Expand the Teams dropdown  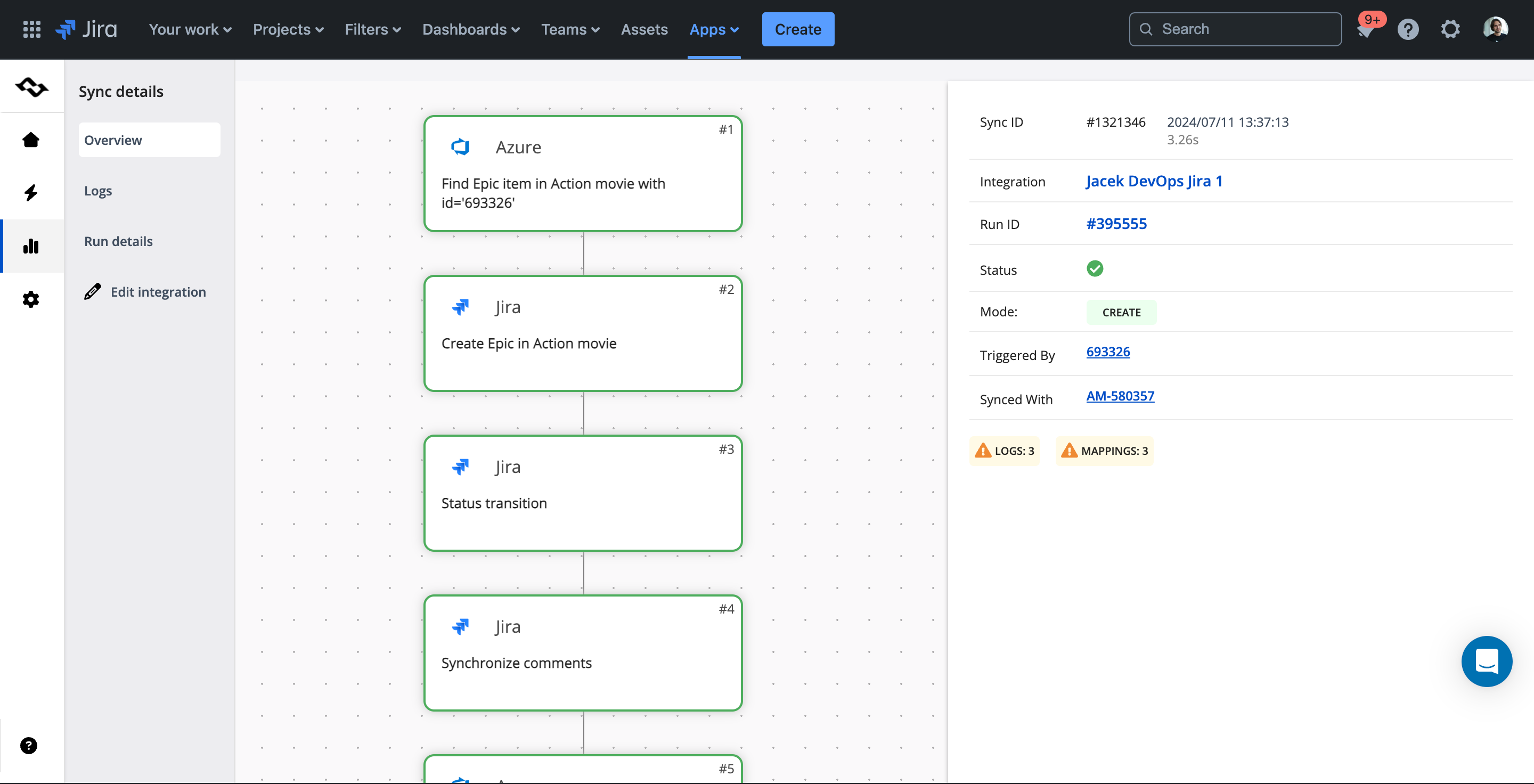click(x=570, y=29)
